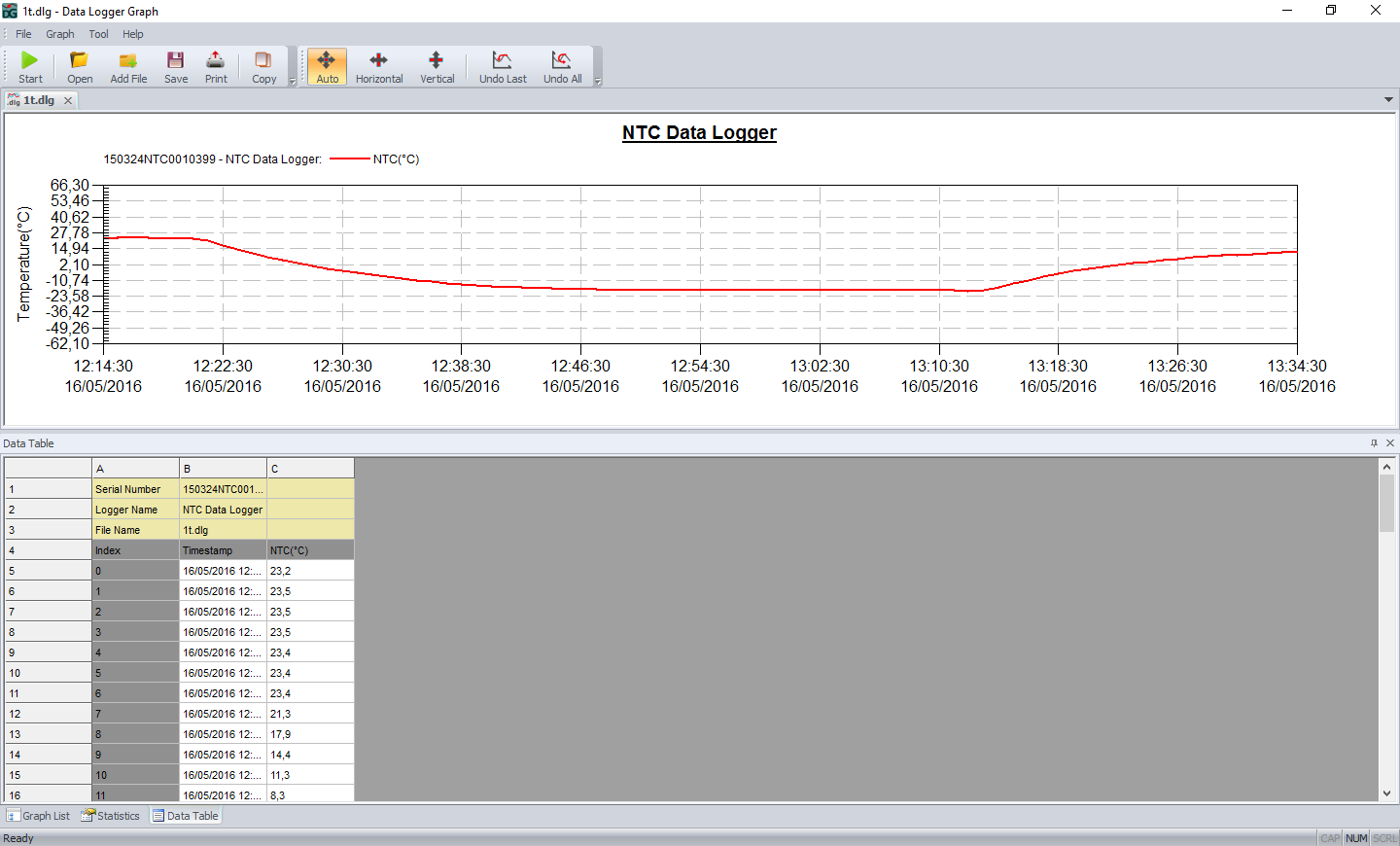Copy the graph using the Copy icon

click(x=263, y=66)
